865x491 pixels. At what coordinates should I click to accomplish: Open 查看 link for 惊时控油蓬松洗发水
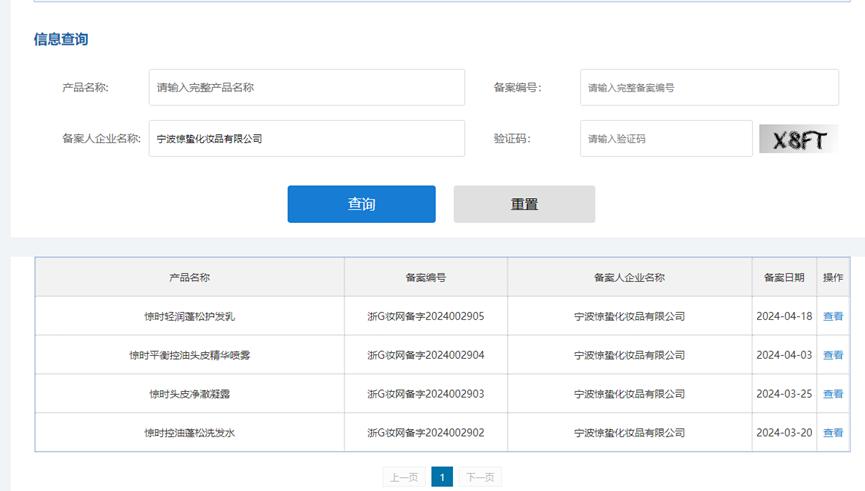tap(833, 433)
